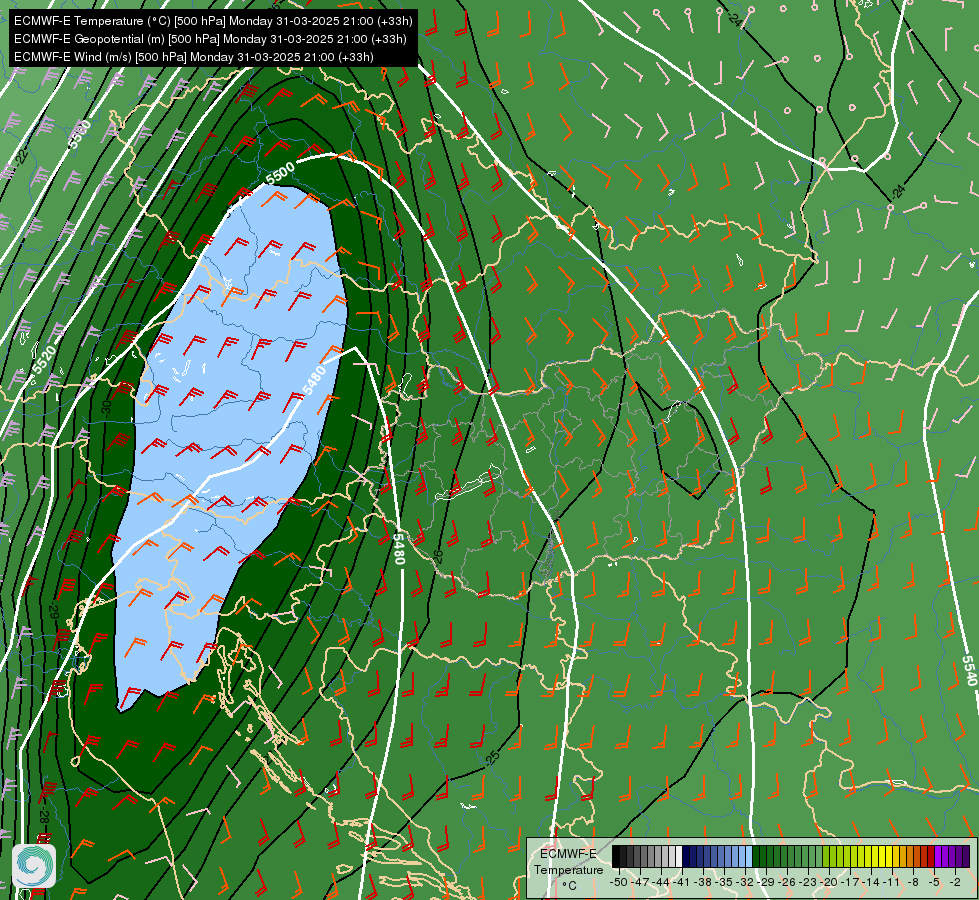Click the 5520 geopotential contour label
979x900 pixels.
(44, 360)
